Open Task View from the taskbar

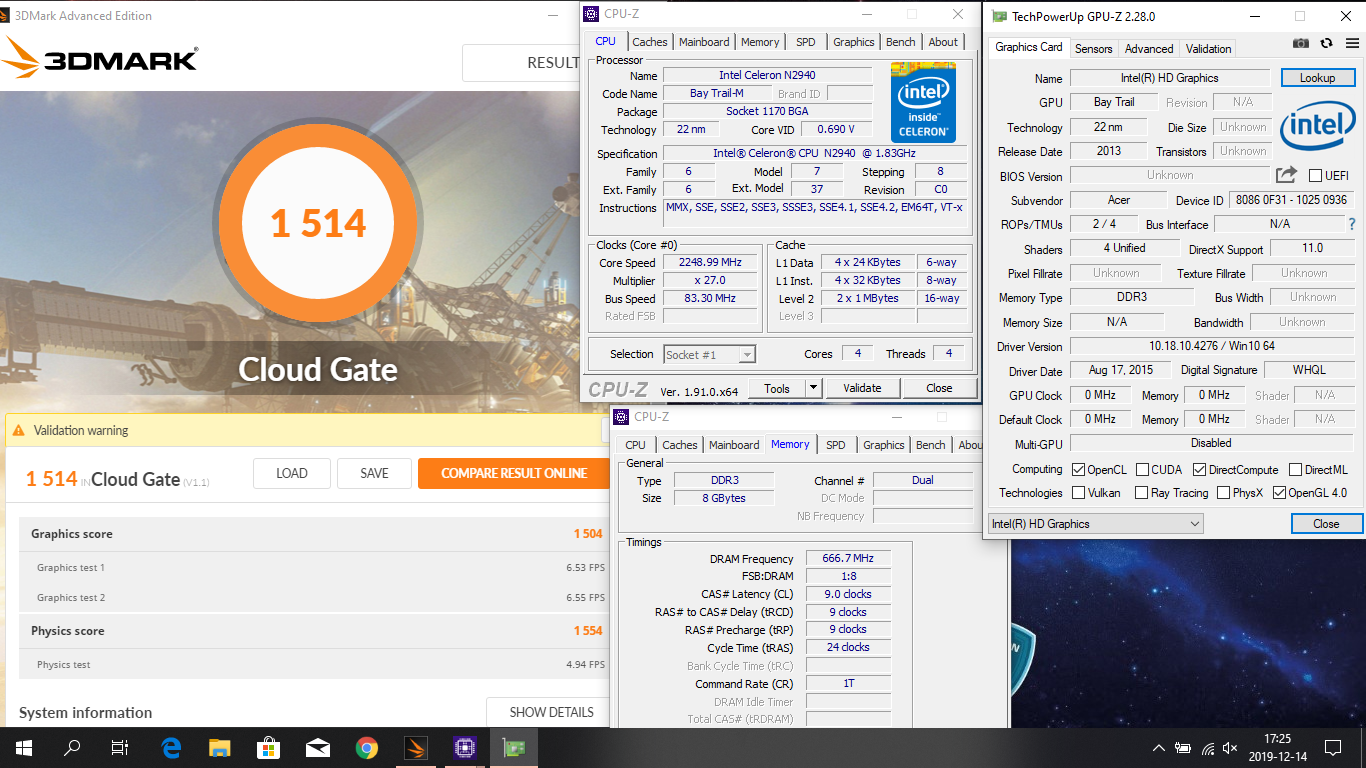pyautogui.click(x=120, y=747)
